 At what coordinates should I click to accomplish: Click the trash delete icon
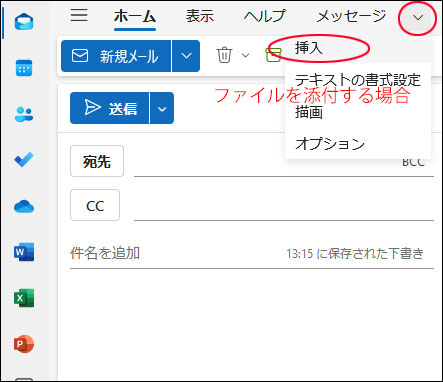(x=224, y=55)
